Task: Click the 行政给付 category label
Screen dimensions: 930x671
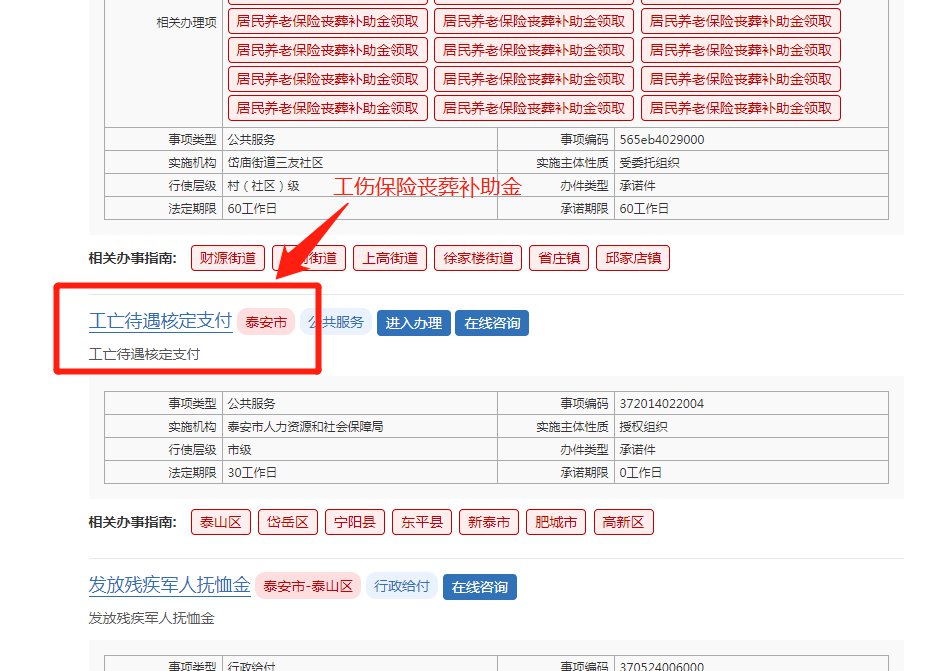Action: (x=400, y=586)
